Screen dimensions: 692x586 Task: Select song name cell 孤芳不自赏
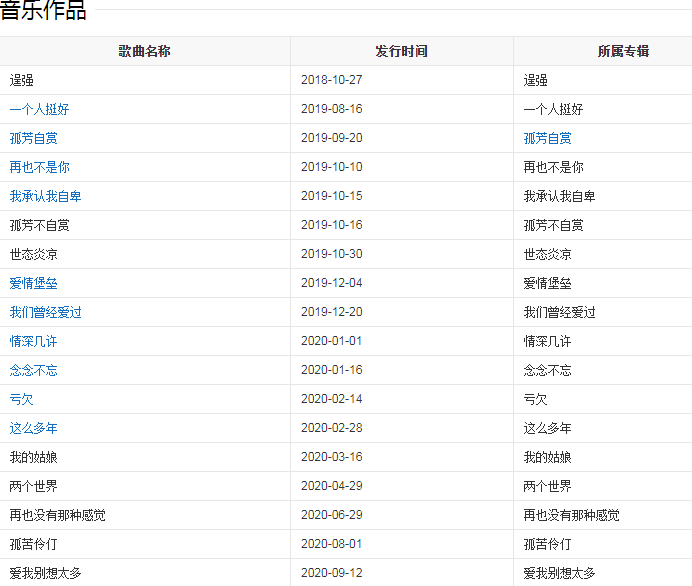39,225
